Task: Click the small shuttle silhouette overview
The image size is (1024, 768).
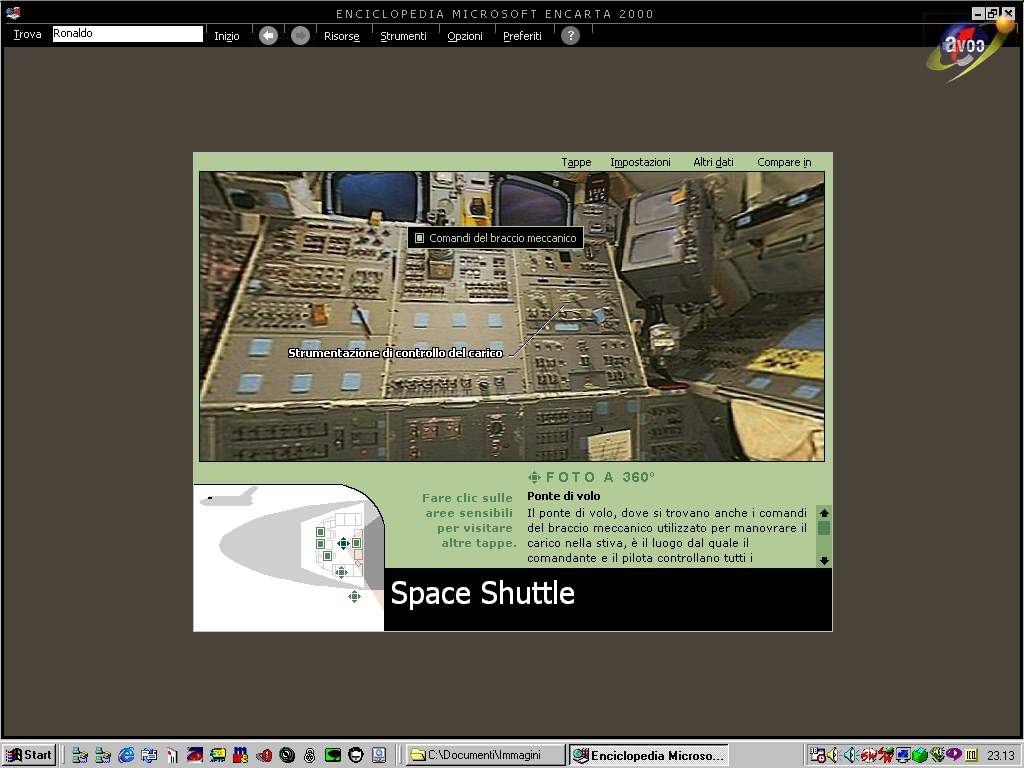Action: (230, 498)
